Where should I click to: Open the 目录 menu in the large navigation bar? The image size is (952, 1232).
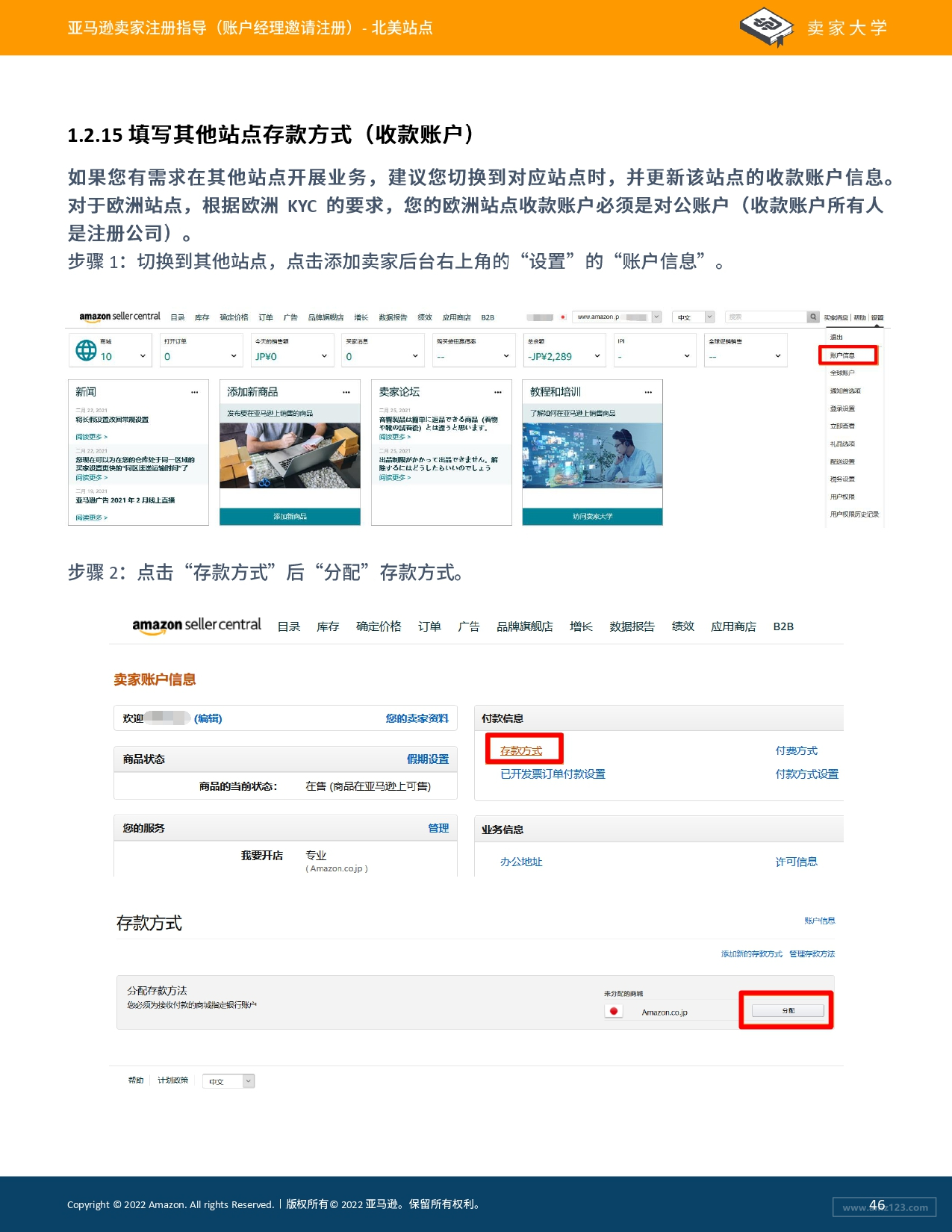[289, 626]
